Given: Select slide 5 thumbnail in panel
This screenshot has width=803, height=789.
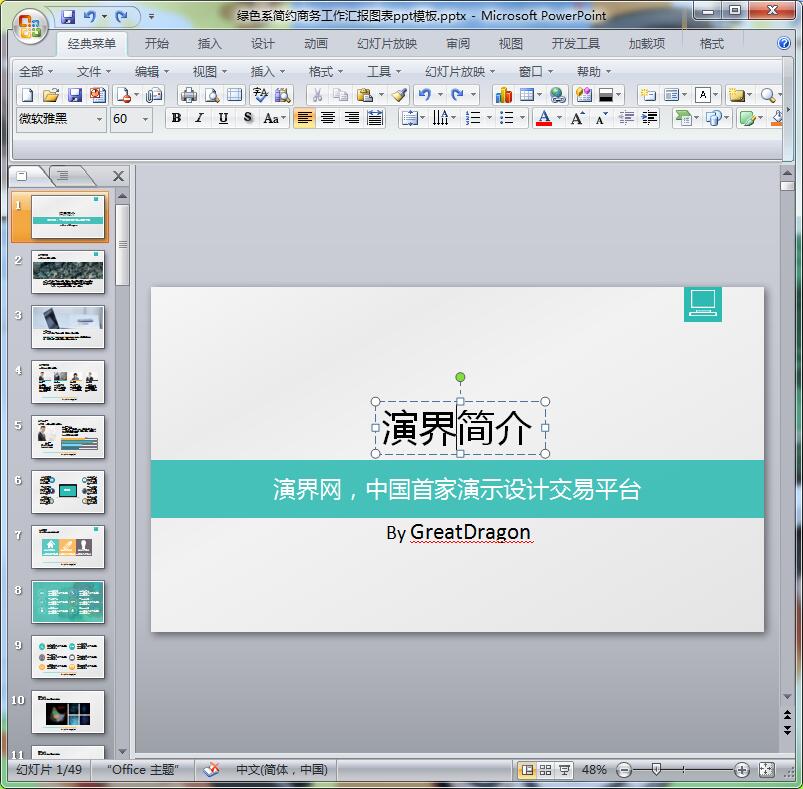Looking at the screenshot, I should pos(68,437).
